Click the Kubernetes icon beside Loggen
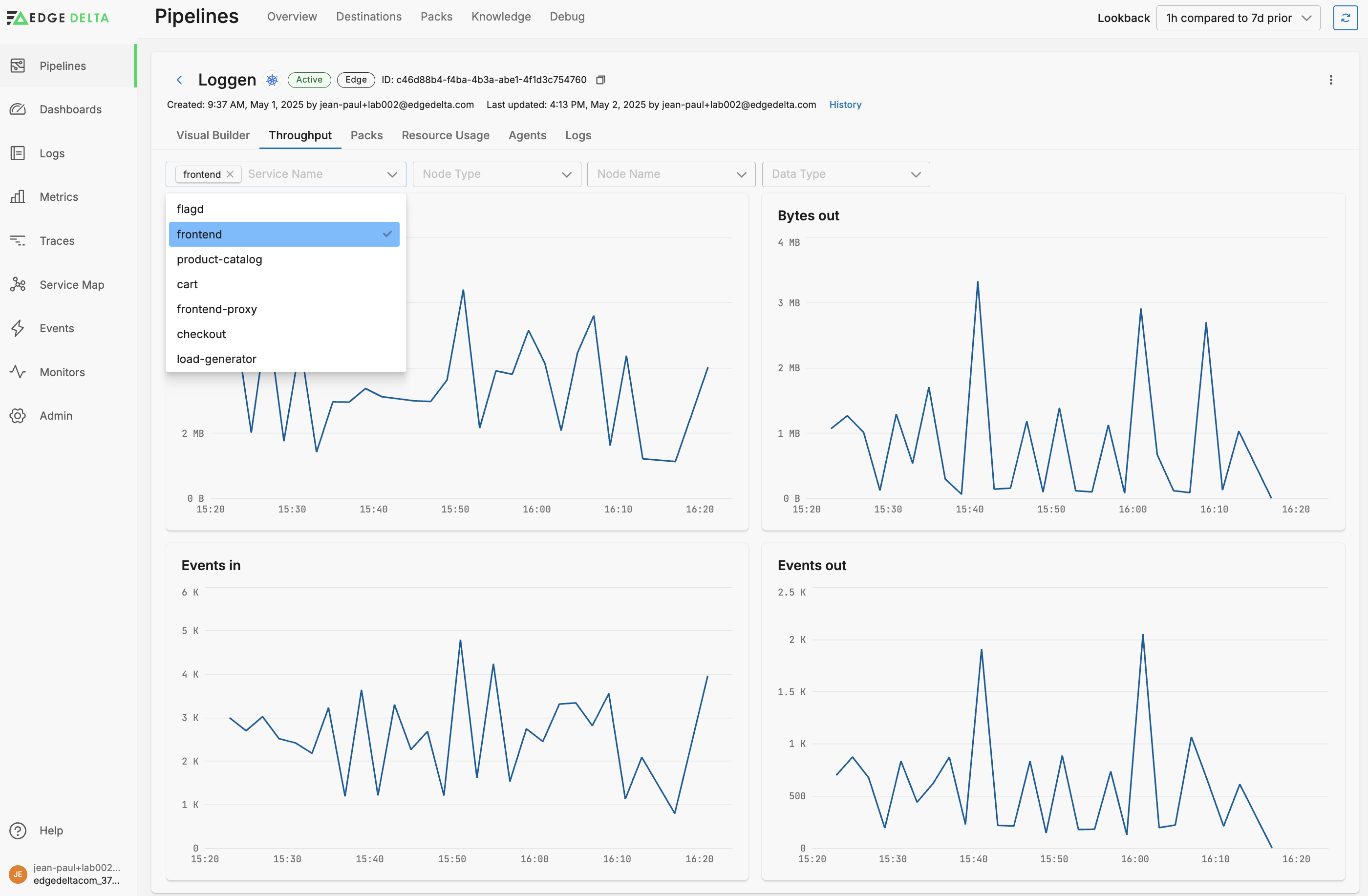 [272, 80]
